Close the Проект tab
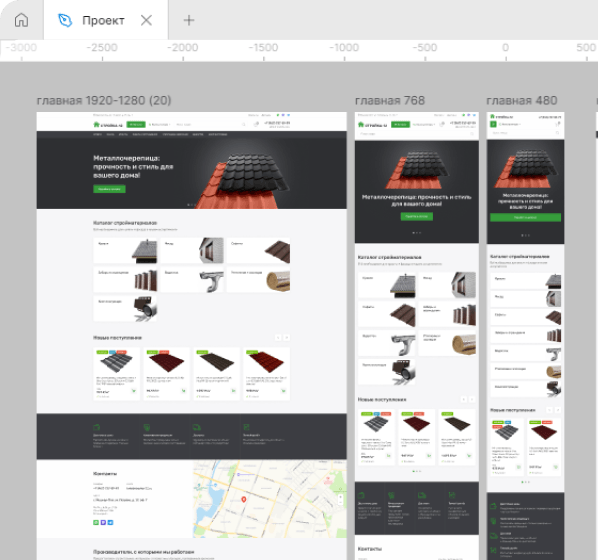598x560 pixels. pos(146,20)
